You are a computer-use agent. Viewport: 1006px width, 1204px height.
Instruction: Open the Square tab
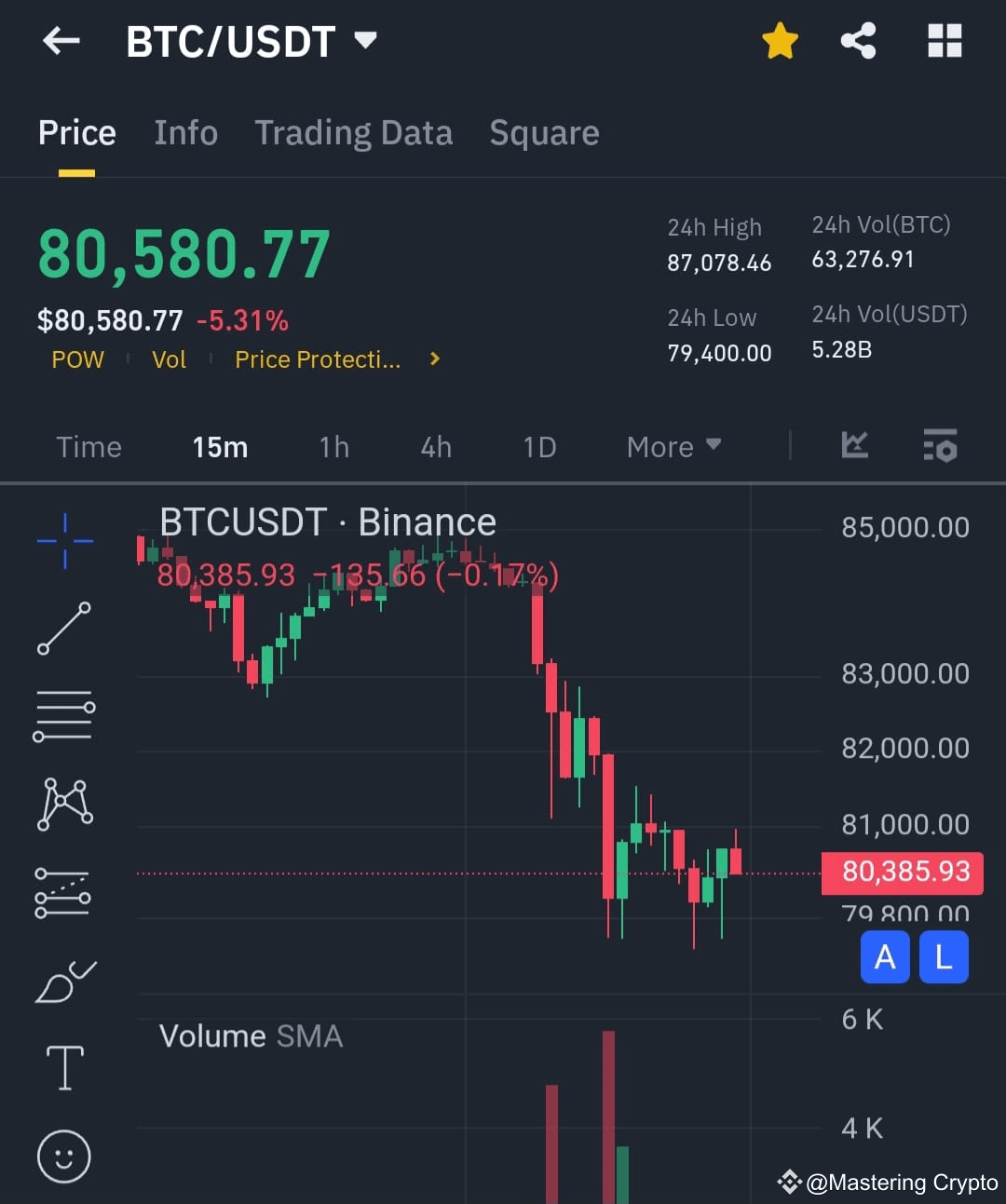(x=545, y=133)
